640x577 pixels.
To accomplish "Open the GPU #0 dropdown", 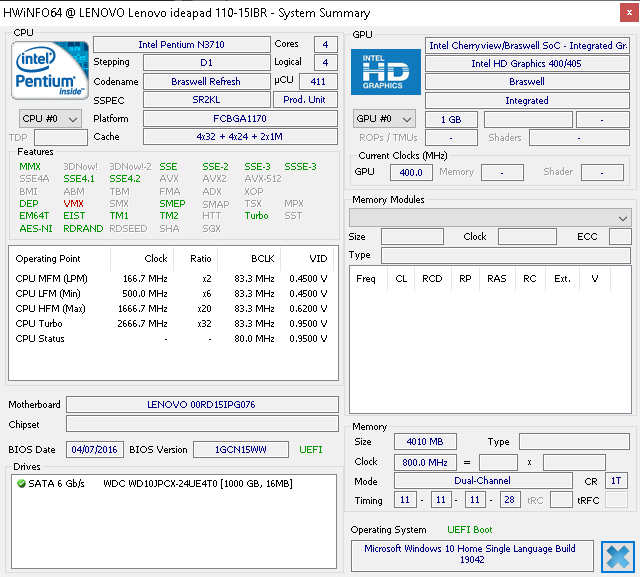I will coord(384,119).
